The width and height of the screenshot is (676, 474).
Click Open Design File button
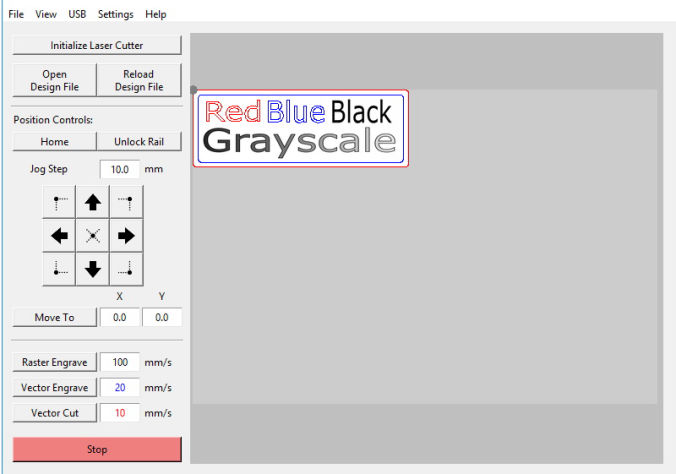54,80
